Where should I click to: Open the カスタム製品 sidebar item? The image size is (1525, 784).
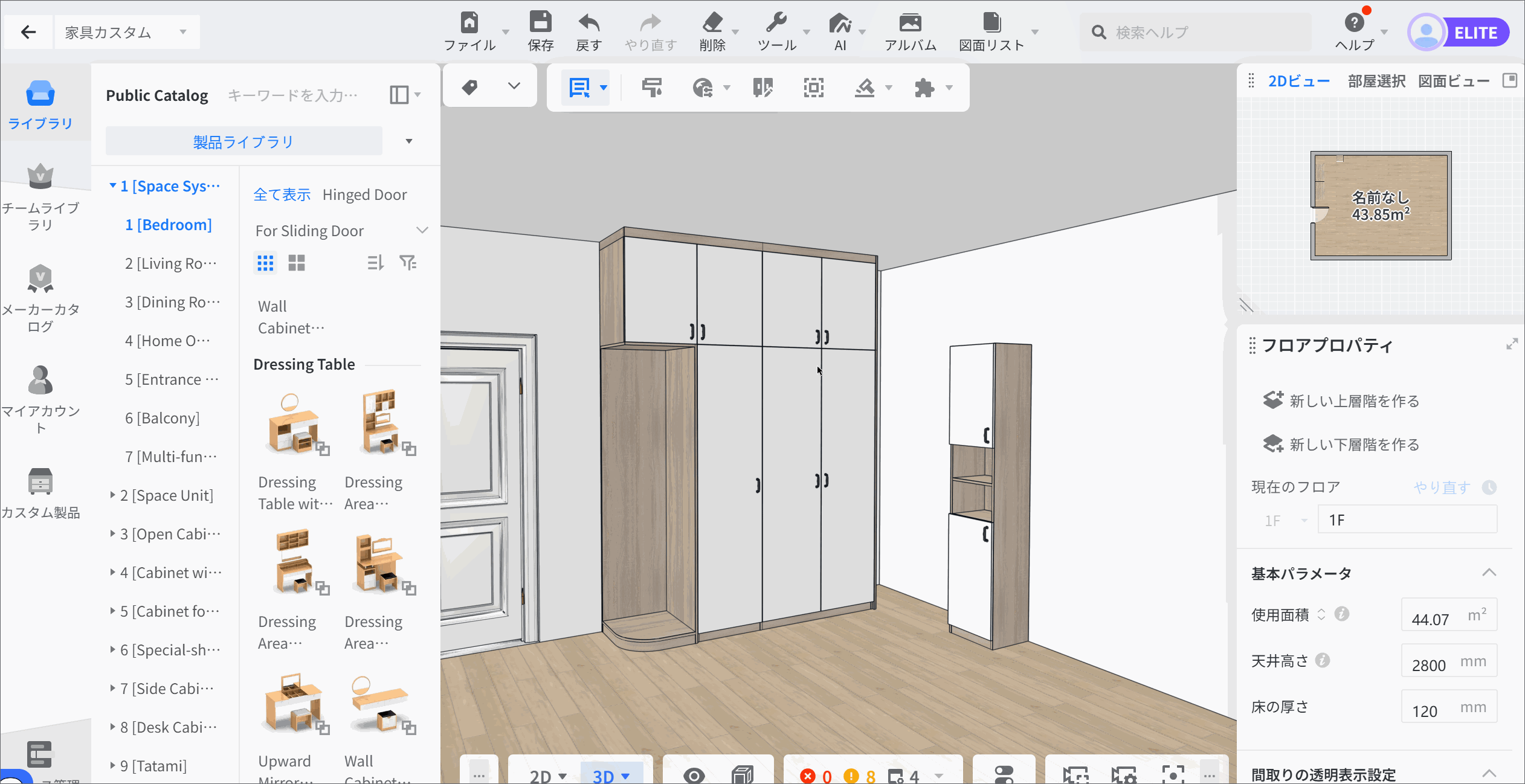pos(40,493)
